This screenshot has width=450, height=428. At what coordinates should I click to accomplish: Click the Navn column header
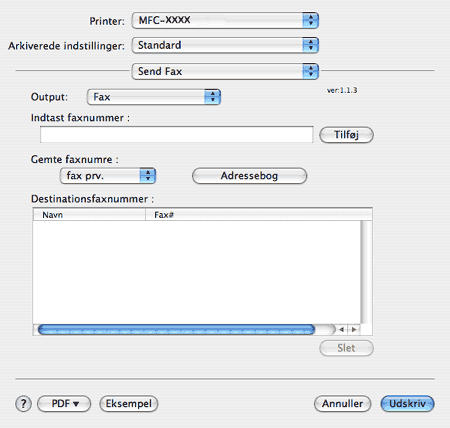pyautogui.click(x=89, y=215)
